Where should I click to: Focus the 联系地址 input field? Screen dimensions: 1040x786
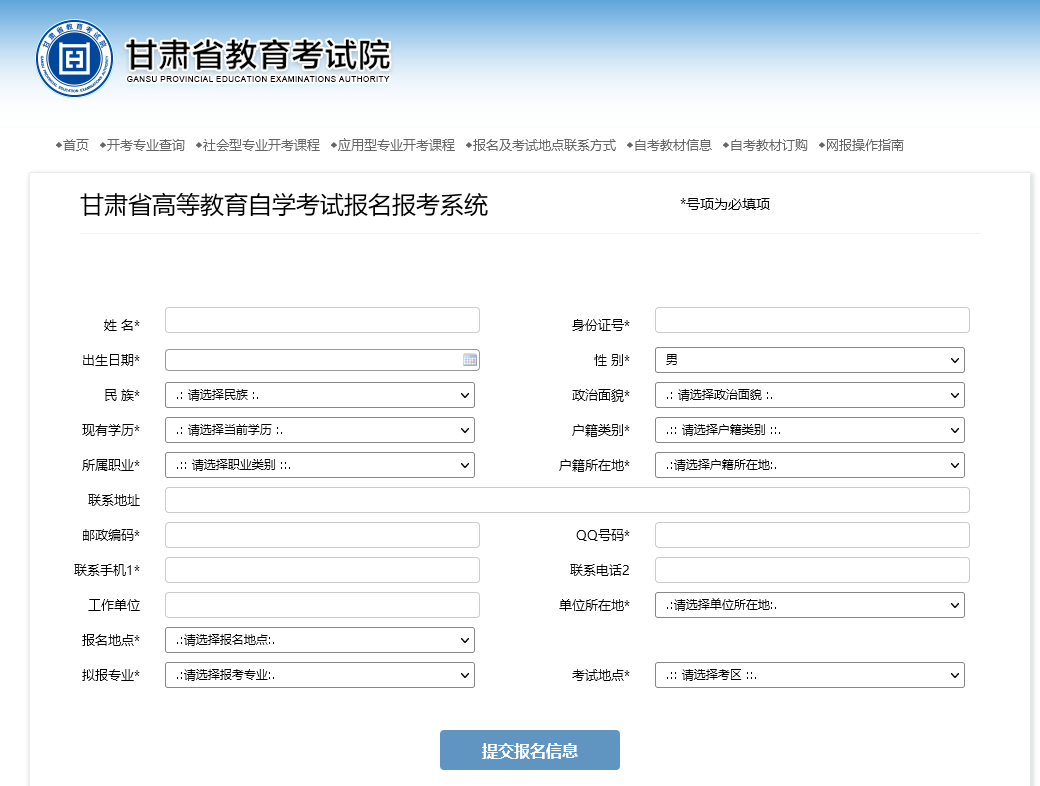(x=567, y=500)
